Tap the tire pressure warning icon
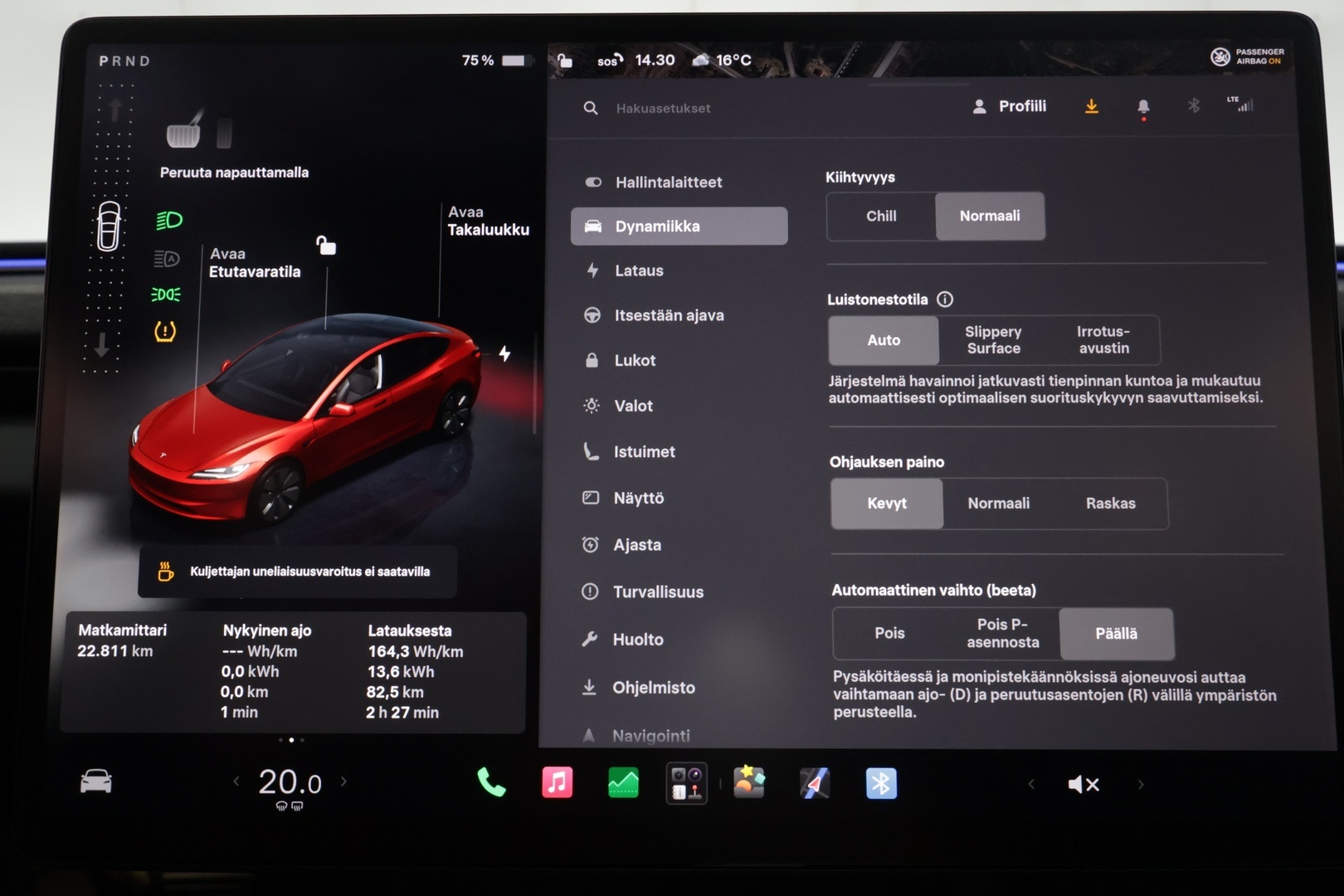 coord(165,332)
